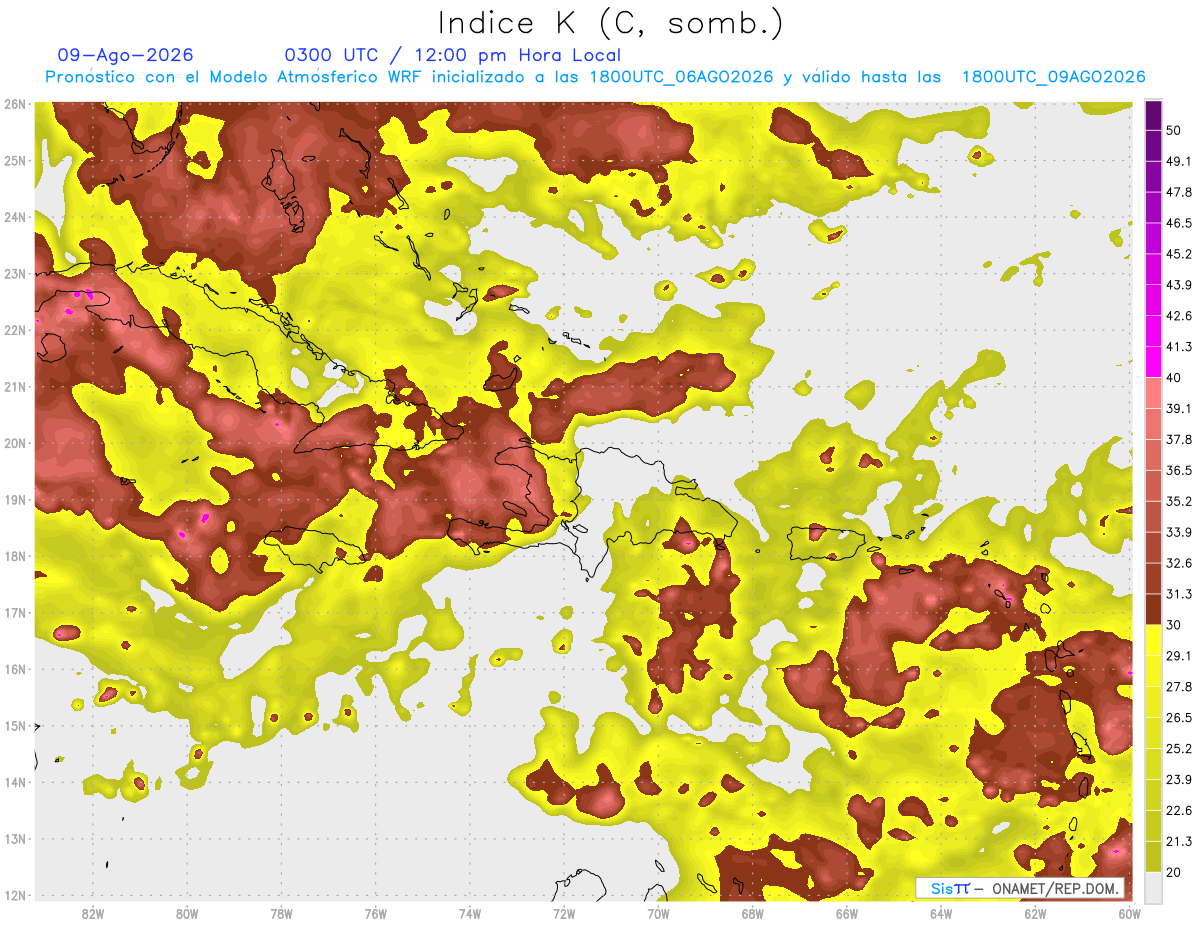This screenshot has width=1200, height=927.
Task: Click the '80W' longitude label
Action: [187, 914]
